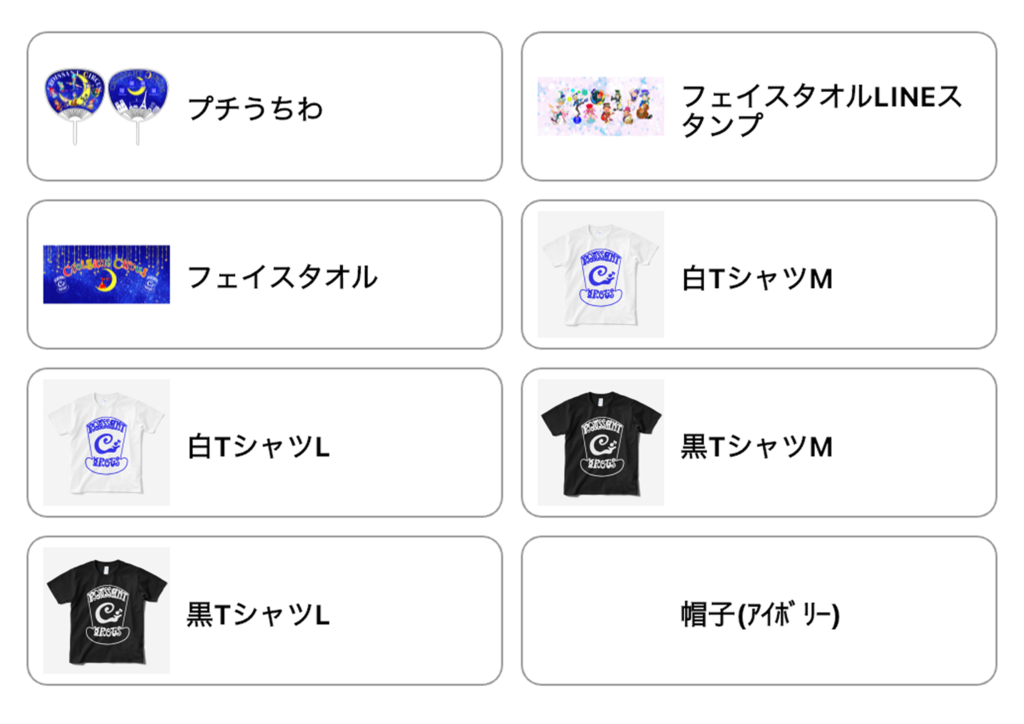The height and width of the screenshot is (724, 1024).
Task: Open the フェイスタオルLINEスタンプ character thumbnail
Action: 600,106
